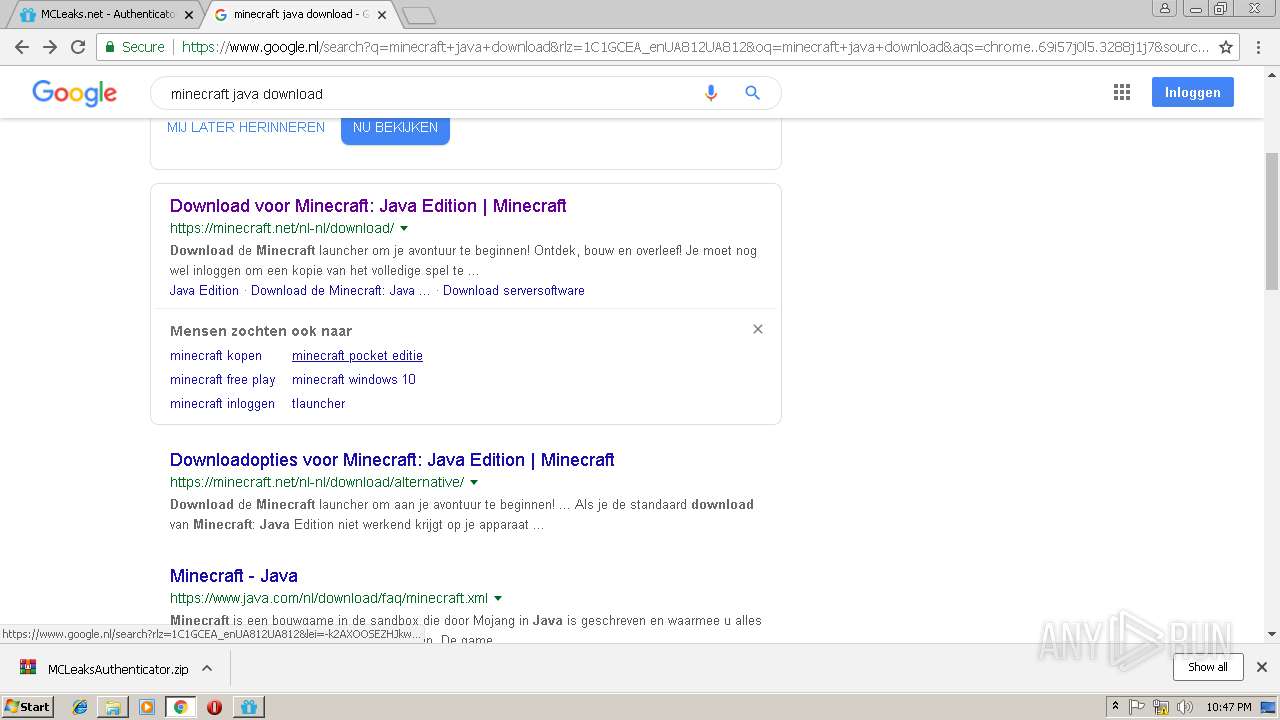Select the Chrome taskbar icon
Screen dimensions: 1280x720
(180, 707)
